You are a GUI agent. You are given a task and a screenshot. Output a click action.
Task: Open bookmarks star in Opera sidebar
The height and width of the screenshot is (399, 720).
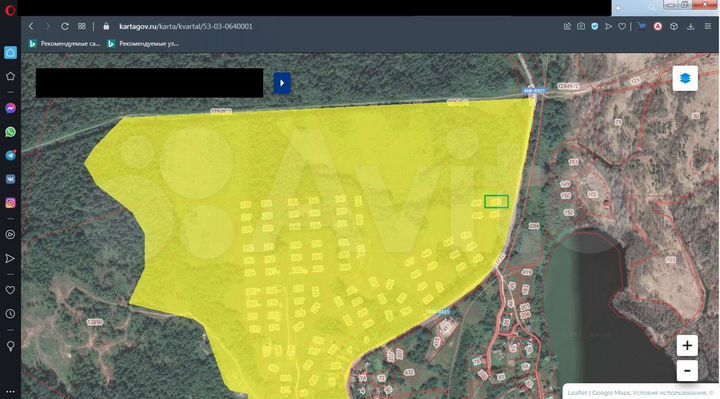click(x=10, y=76)
